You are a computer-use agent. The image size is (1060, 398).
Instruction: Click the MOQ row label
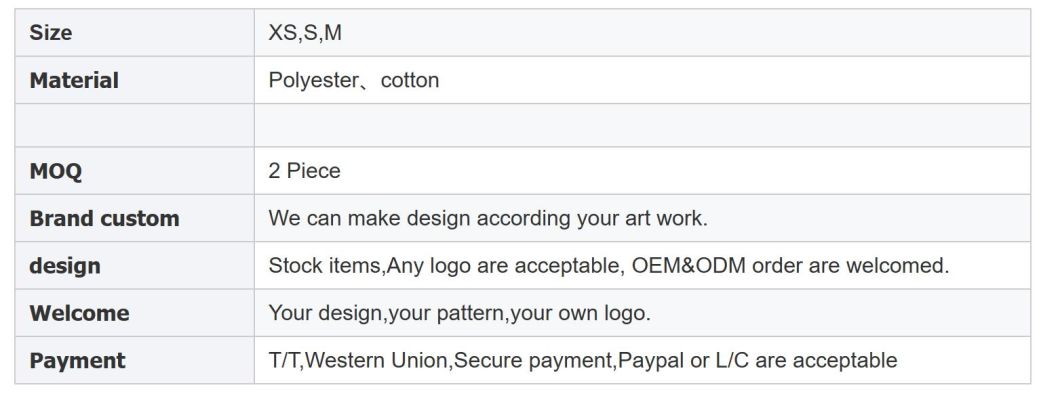point(55,171)
